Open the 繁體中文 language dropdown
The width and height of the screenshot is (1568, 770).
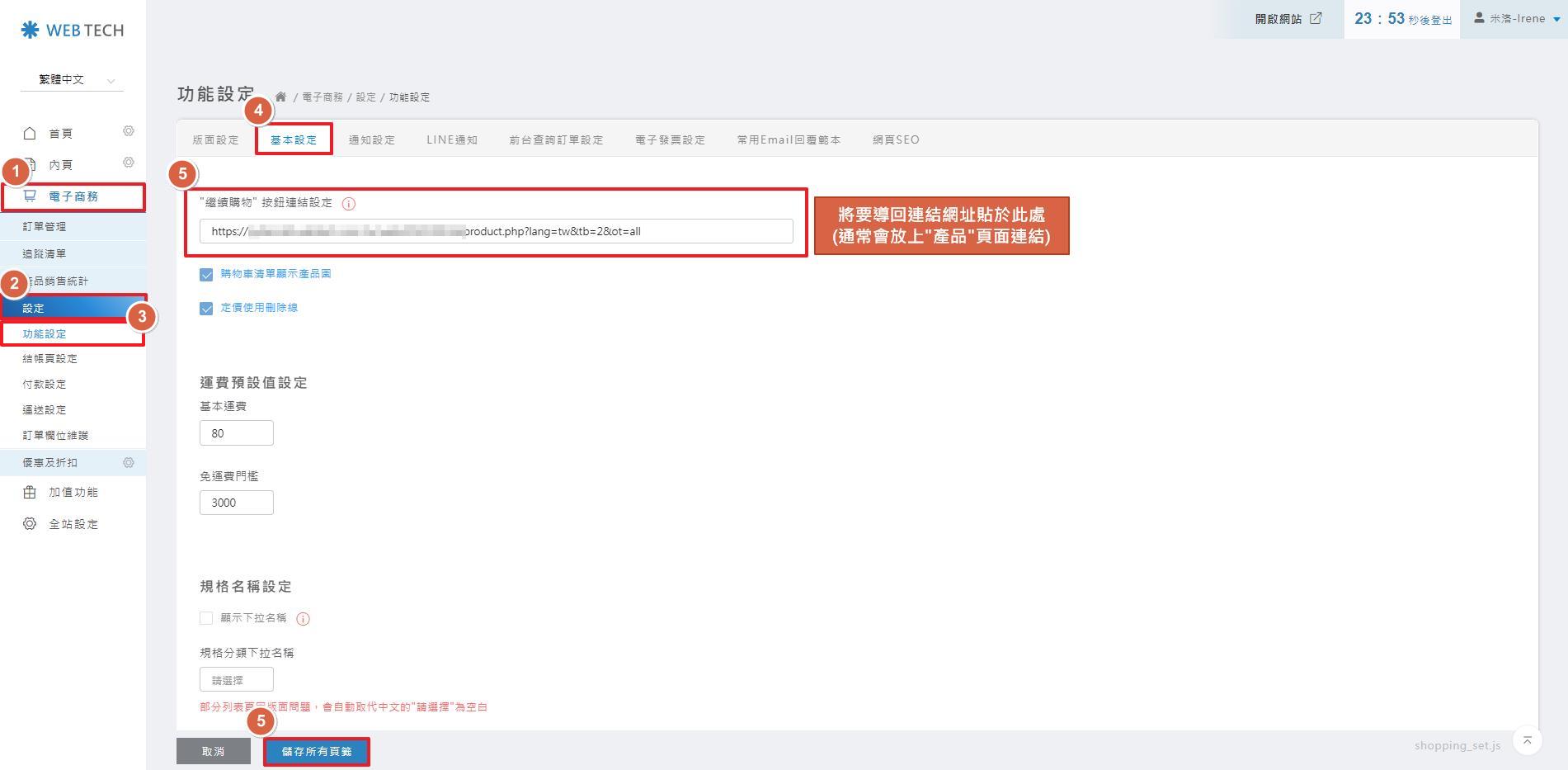[73, 80]
